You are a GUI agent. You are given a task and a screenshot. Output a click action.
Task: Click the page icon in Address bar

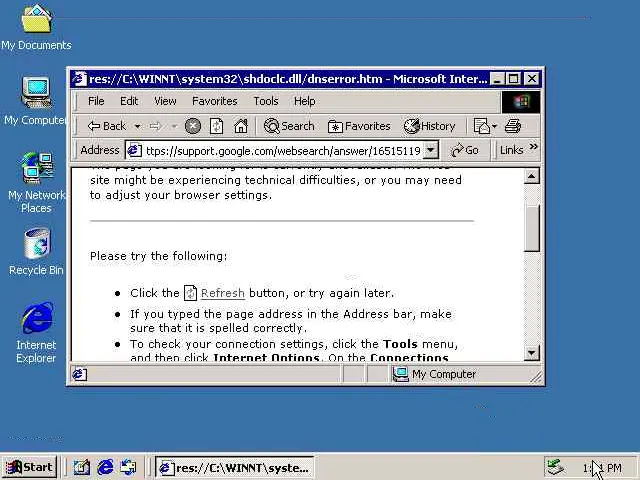pos(134,151)
